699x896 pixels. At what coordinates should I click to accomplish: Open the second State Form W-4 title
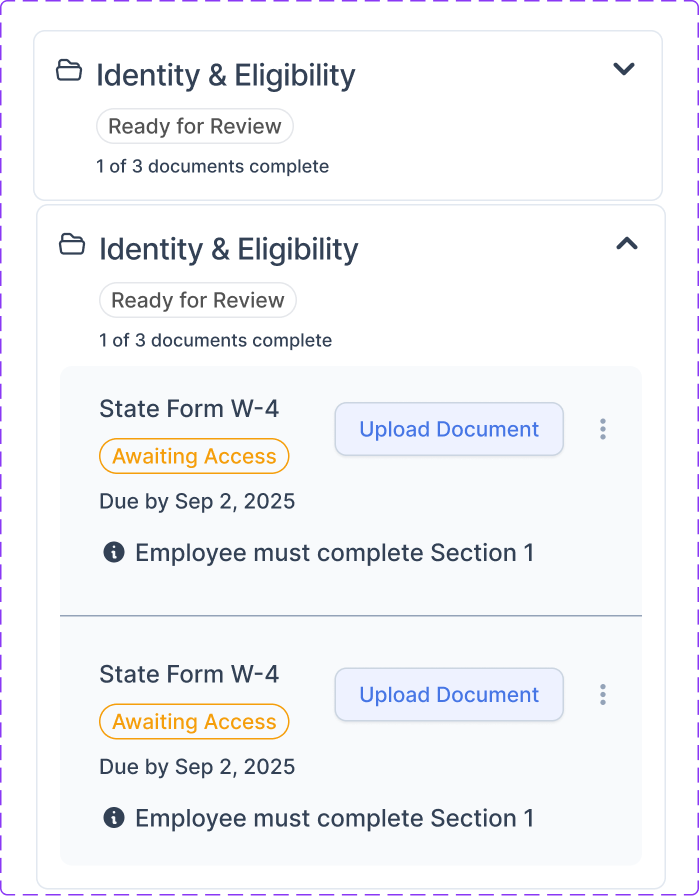click(x=189, y=674)
